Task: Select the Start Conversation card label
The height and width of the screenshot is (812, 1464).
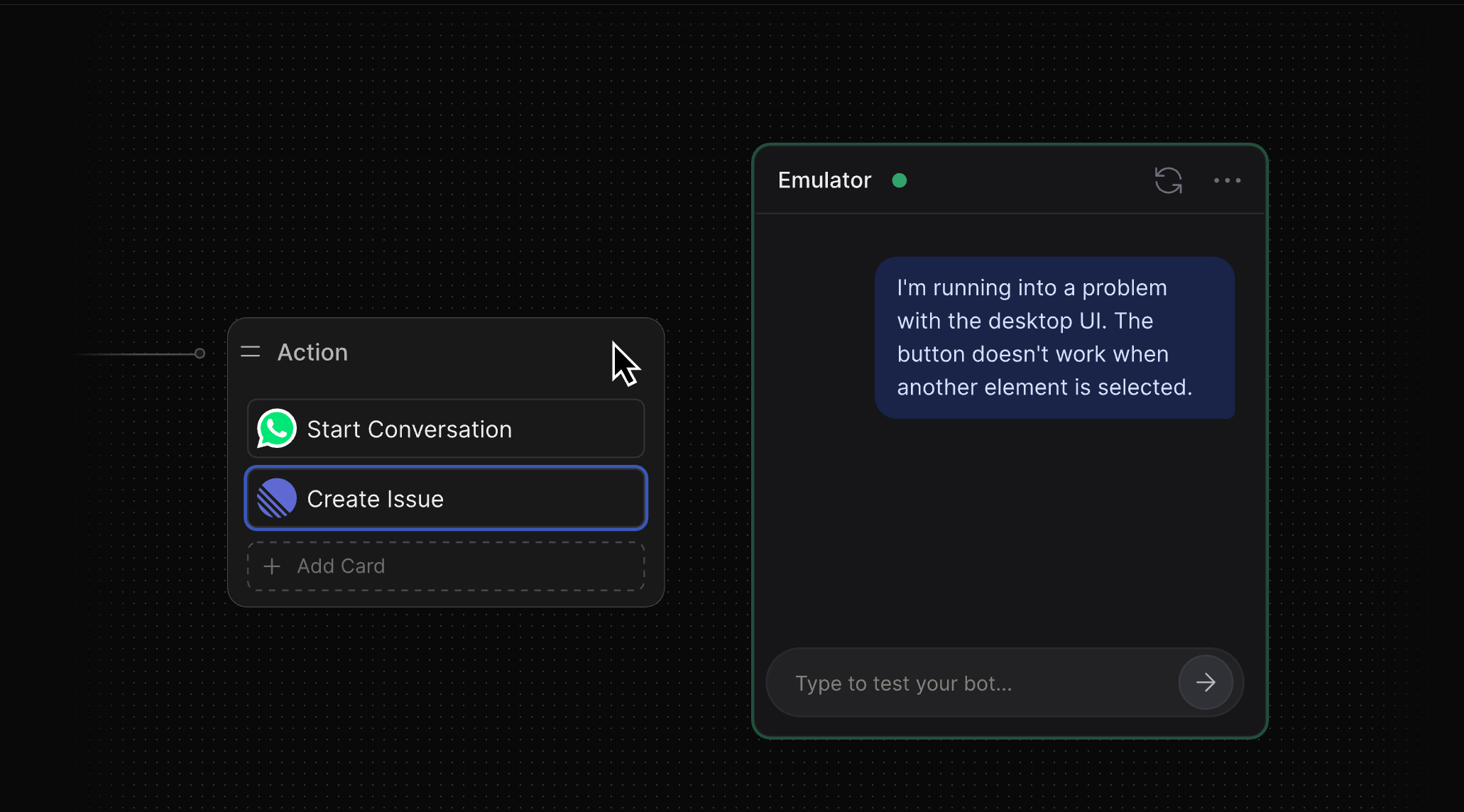Action: click(x=409, y=429)
